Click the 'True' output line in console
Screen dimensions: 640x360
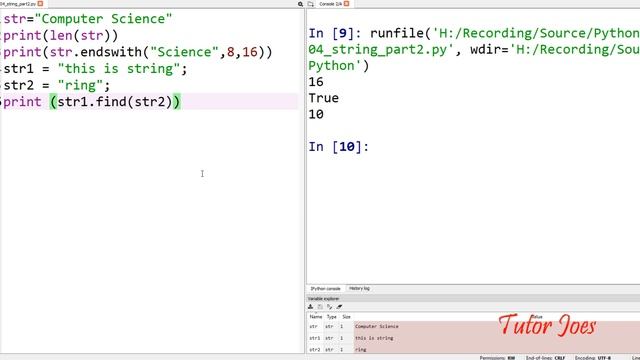tap(323, 98)
